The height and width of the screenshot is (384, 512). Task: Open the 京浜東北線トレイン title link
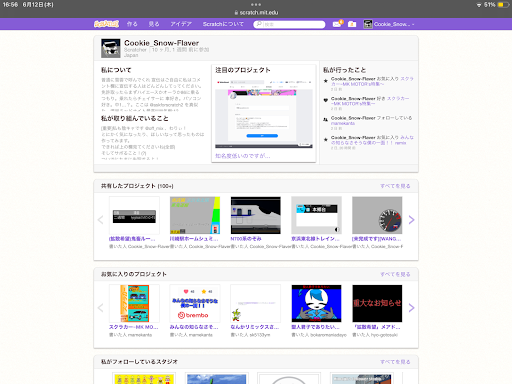click(x=315, y=239)
